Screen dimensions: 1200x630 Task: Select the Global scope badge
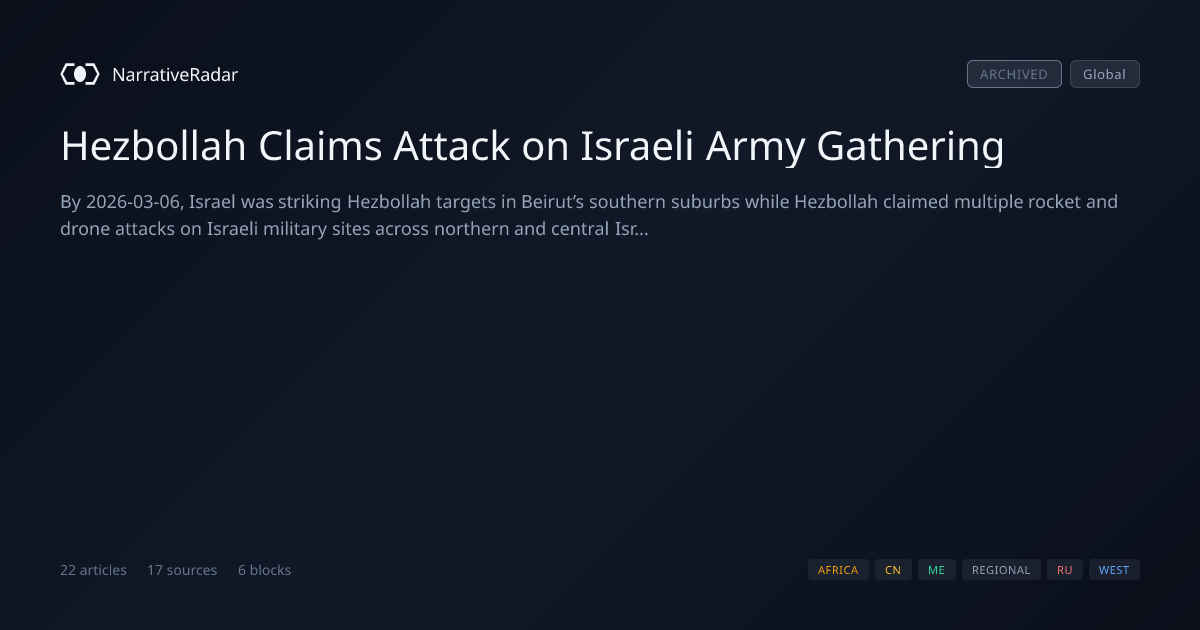pos(1105,74)
